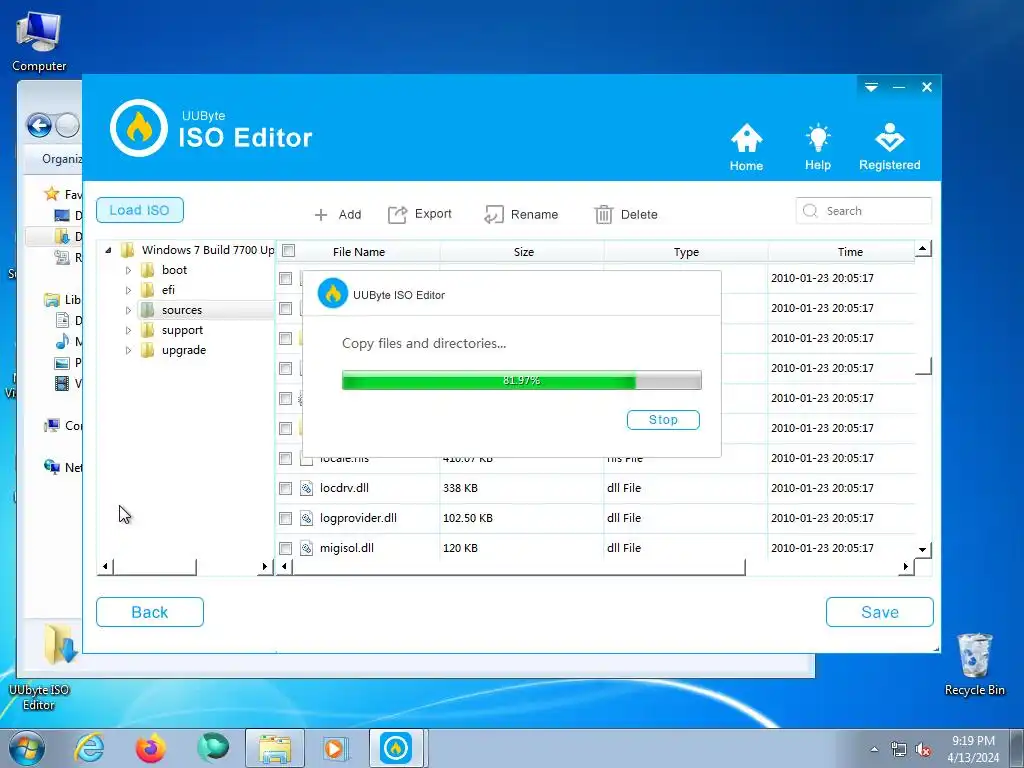The height and width of the screenshot is (768, 1024).
Task: Check the logprovider.dll row checkbox
Action: click(x=285, y=518)
